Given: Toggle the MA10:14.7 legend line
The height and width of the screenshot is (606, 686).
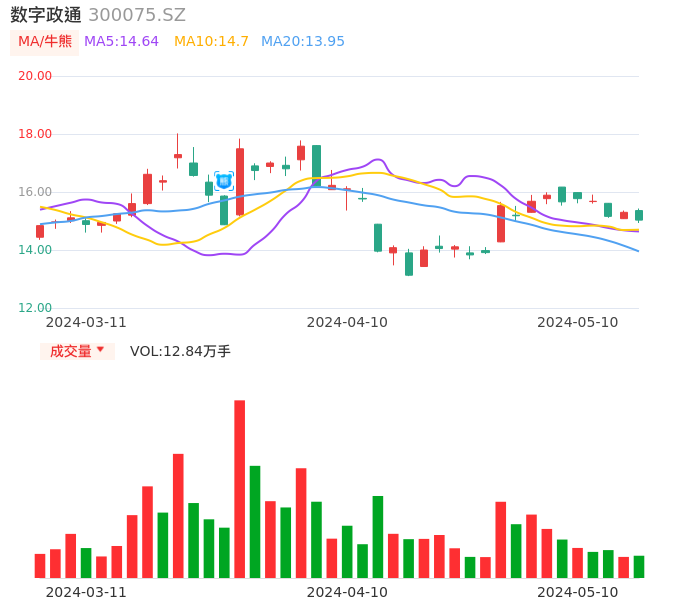Looking at the screenshot, I should coord(211,42).
